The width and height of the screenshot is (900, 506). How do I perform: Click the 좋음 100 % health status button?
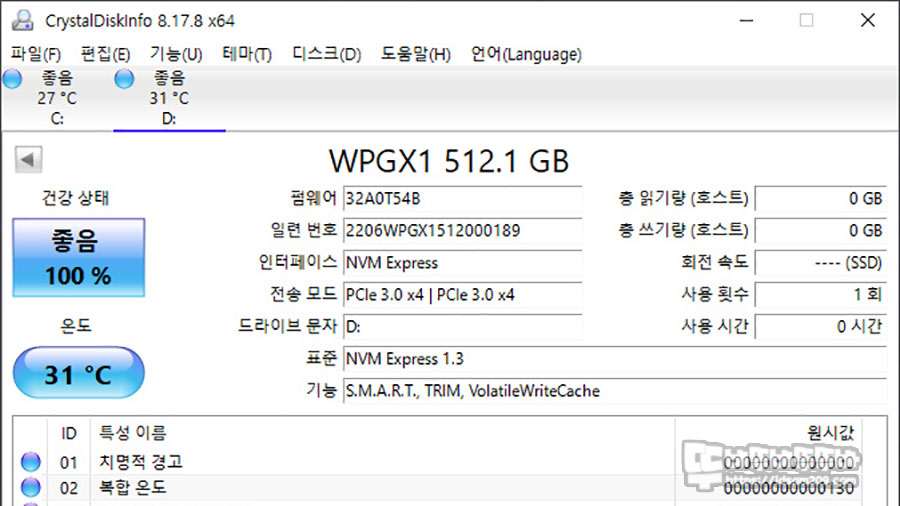[x=79, y=258]
